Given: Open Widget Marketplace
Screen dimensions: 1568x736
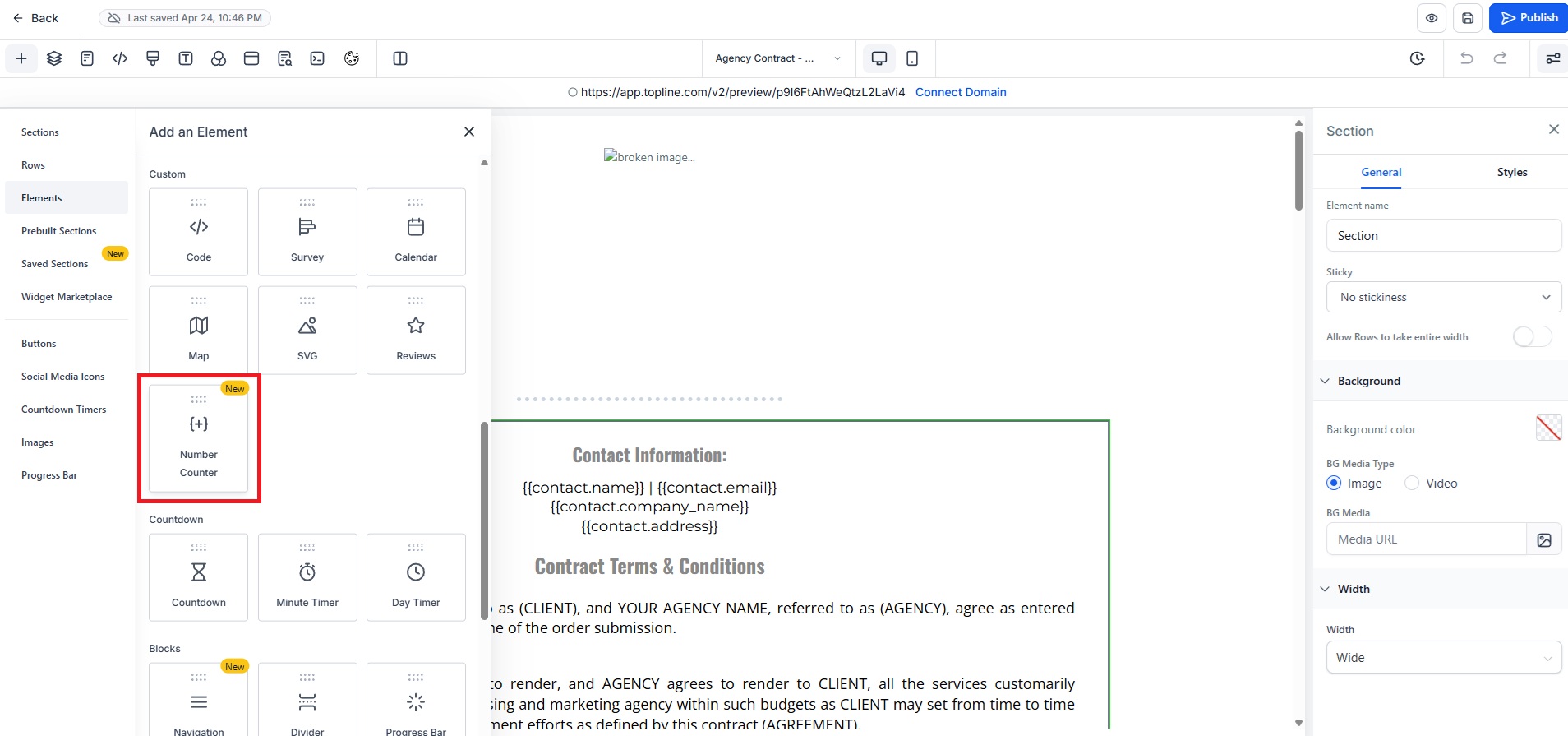Looking at the screenshot, I should [67, 297].
